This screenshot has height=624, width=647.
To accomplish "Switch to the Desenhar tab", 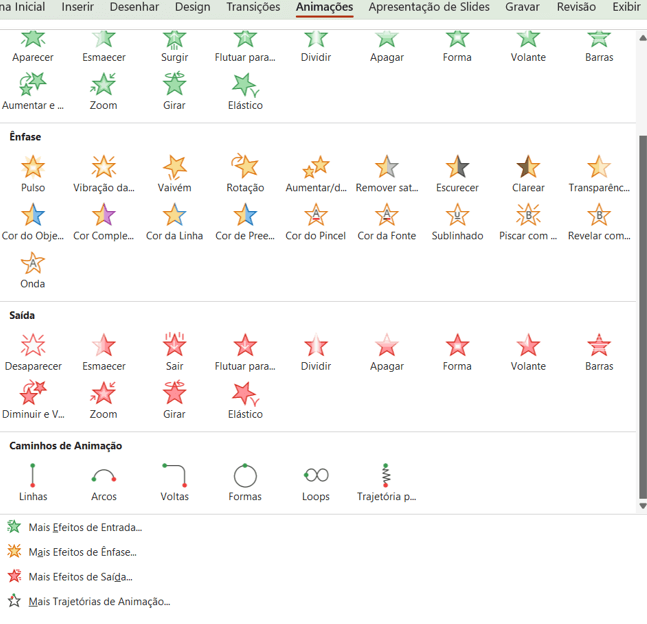I will [x=135, y=7].
